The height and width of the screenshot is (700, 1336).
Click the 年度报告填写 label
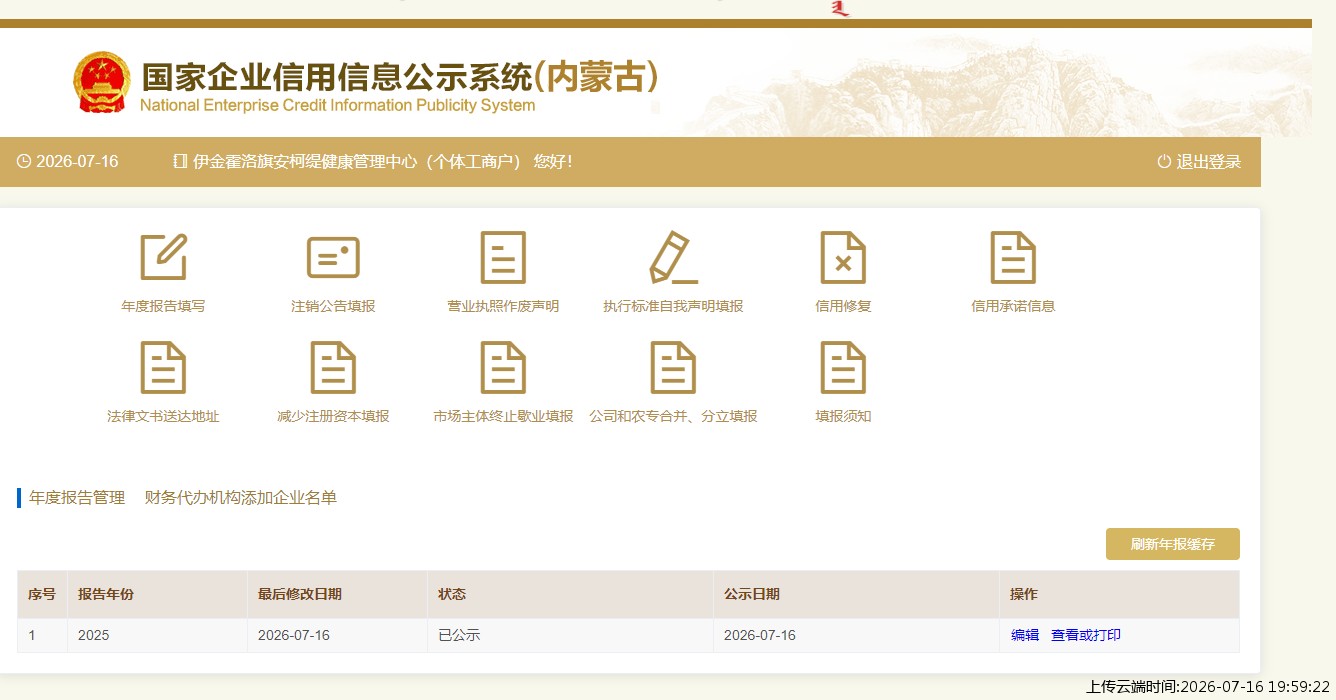click(163, 306)
